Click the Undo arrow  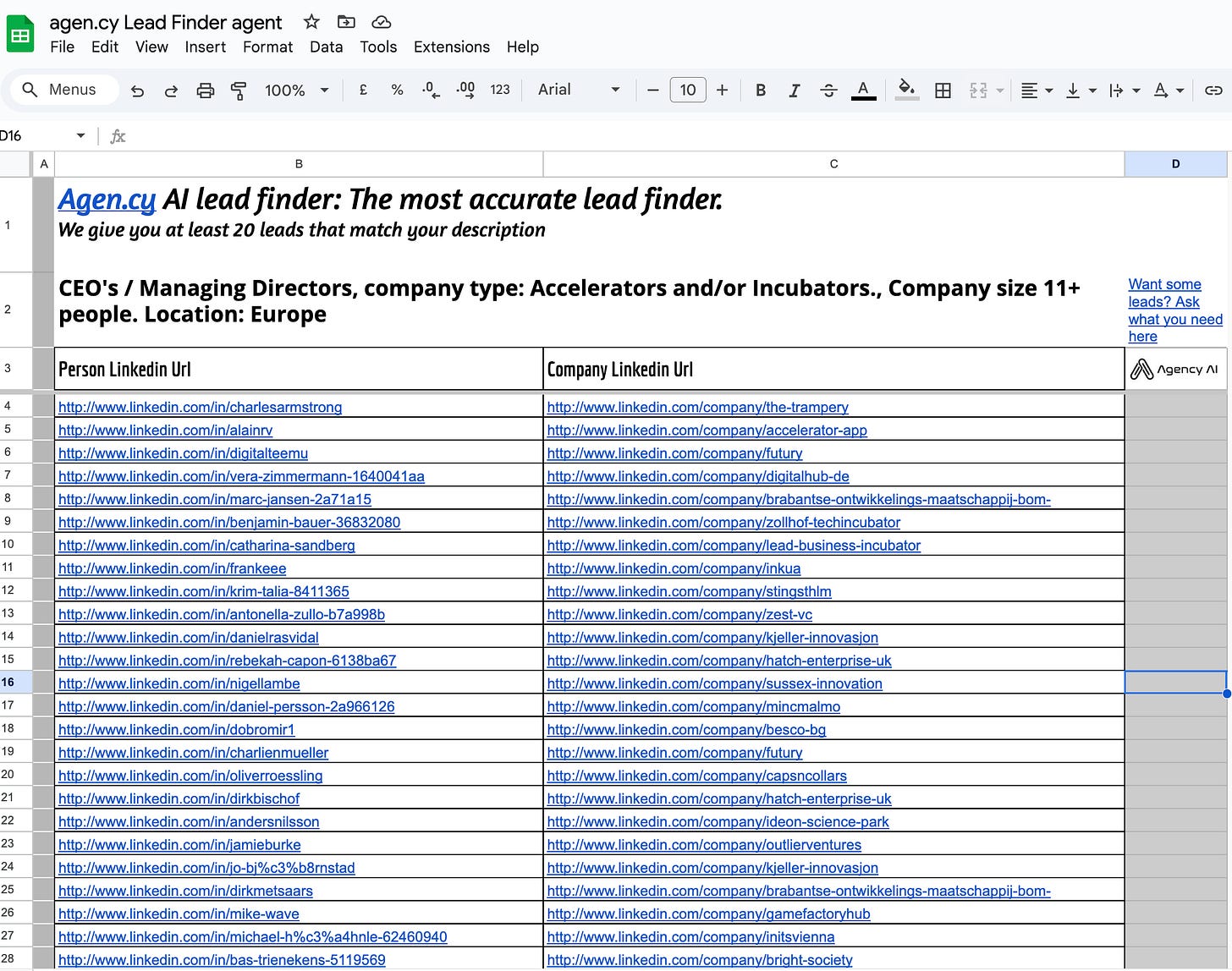point(137,91)
